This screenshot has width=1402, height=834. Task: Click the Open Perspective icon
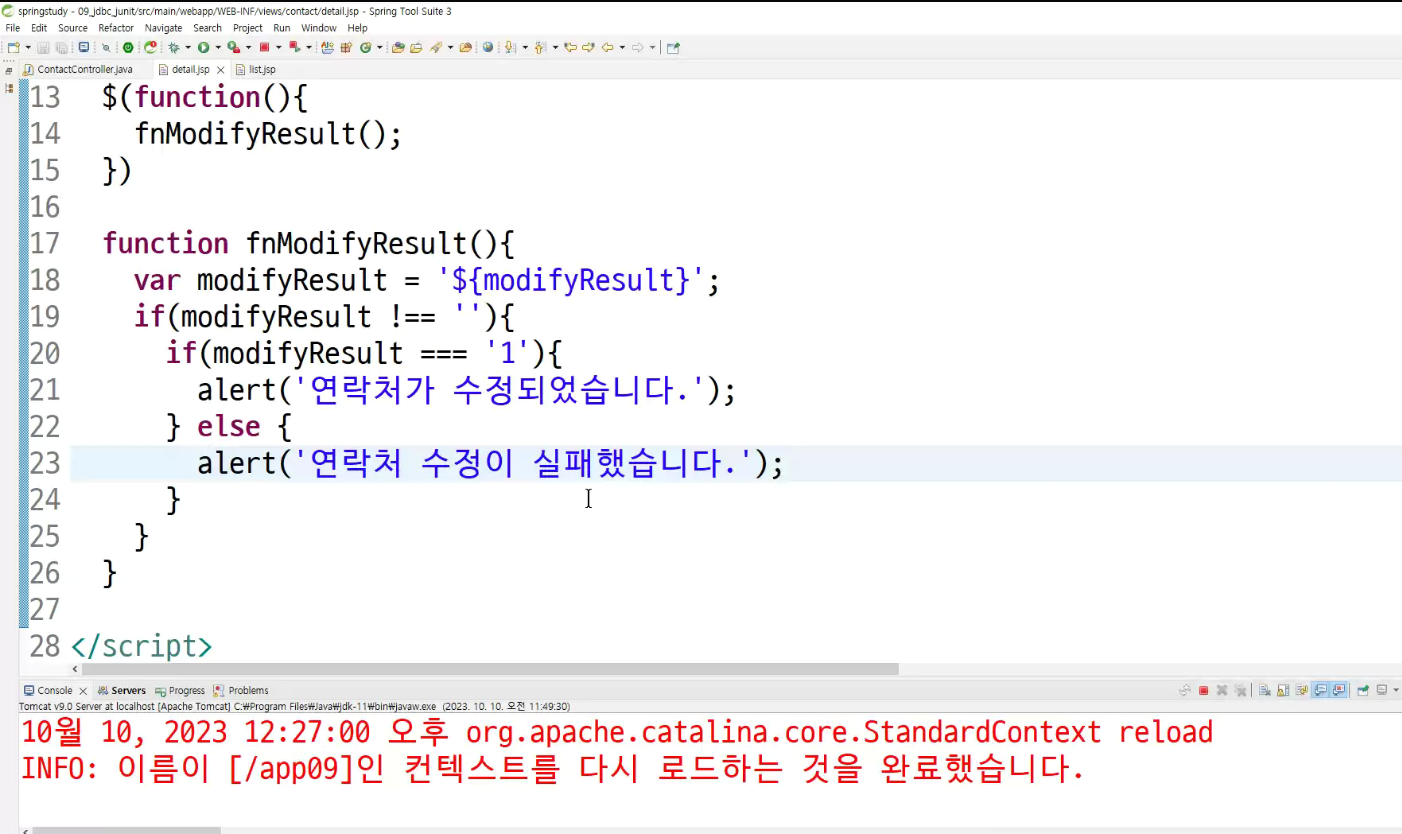click(x=673, y=47)
